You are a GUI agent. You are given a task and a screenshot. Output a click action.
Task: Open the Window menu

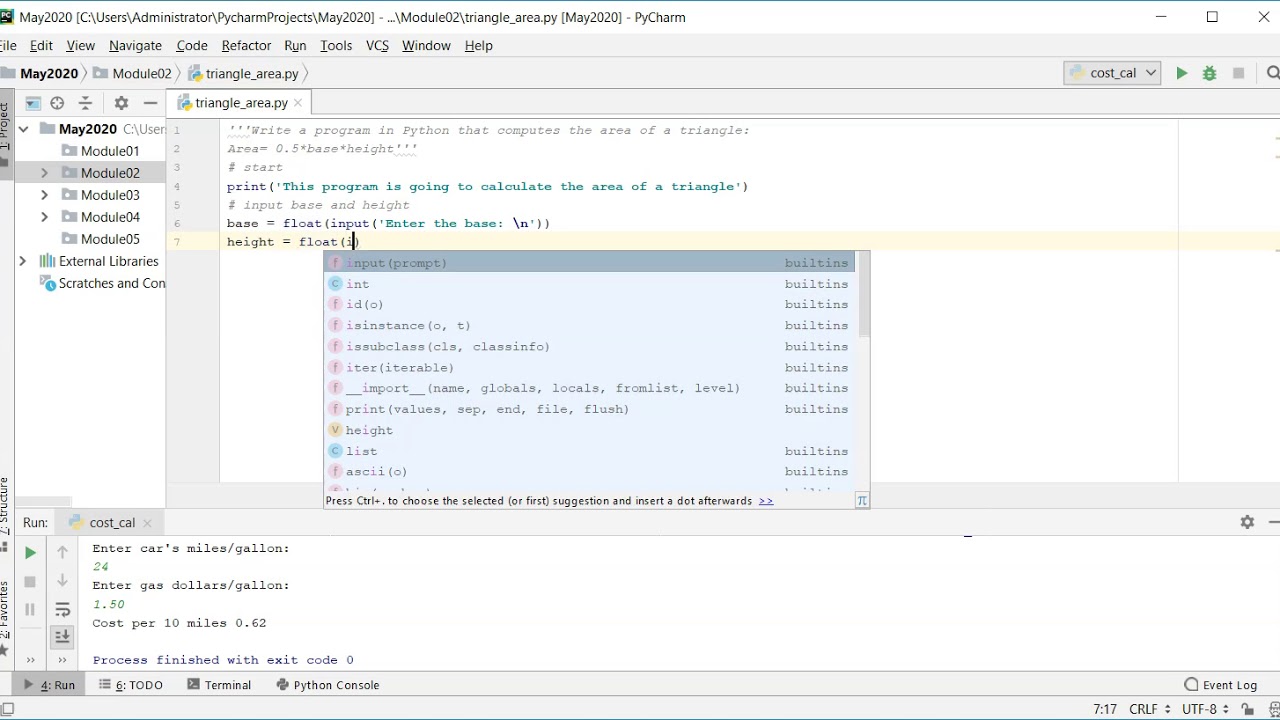426,45
